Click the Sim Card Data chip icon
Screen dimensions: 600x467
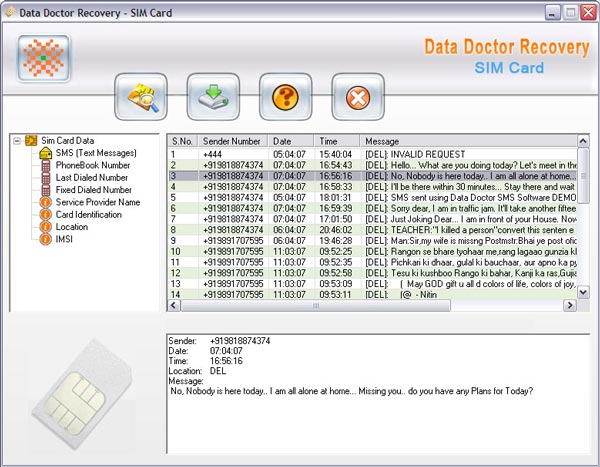coord(31,140)
